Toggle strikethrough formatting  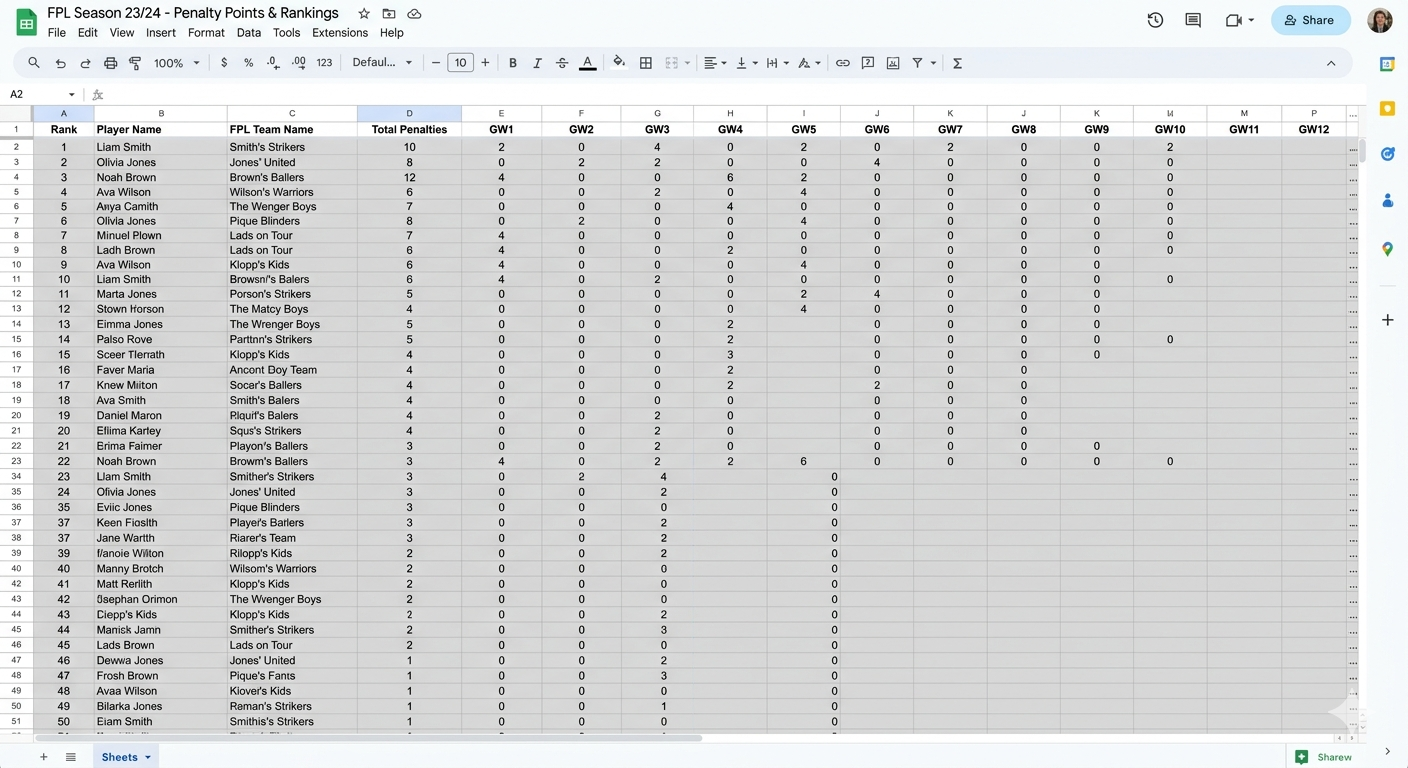point(562,63)
